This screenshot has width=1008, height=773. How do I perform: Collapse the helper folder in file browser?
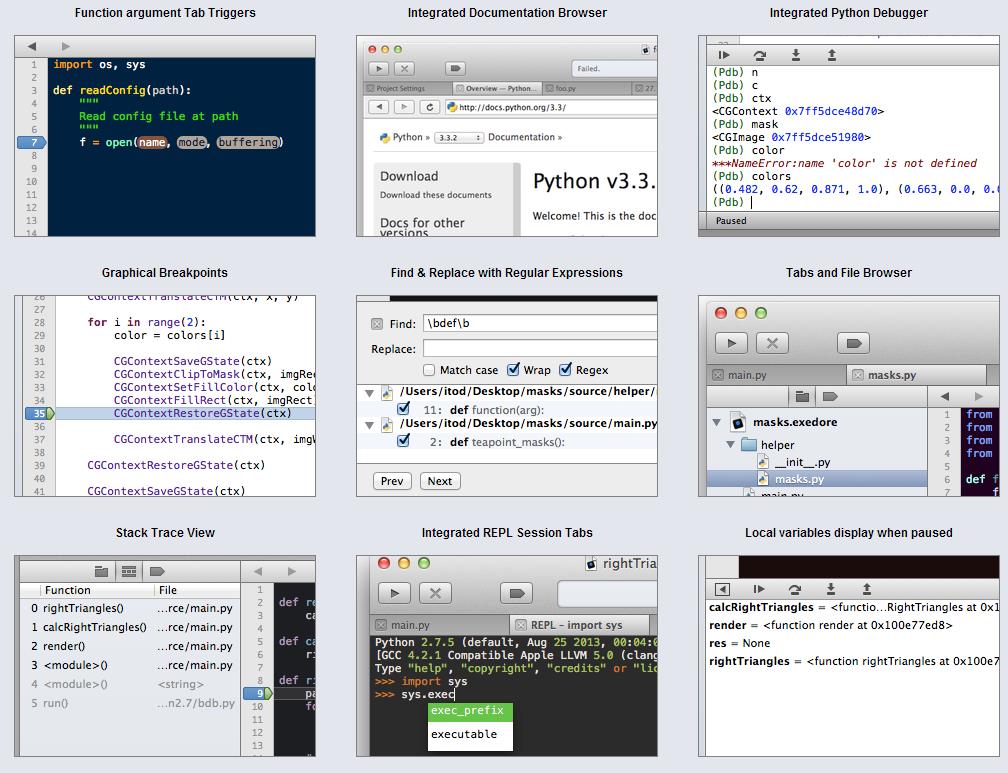tap(730, 444)
